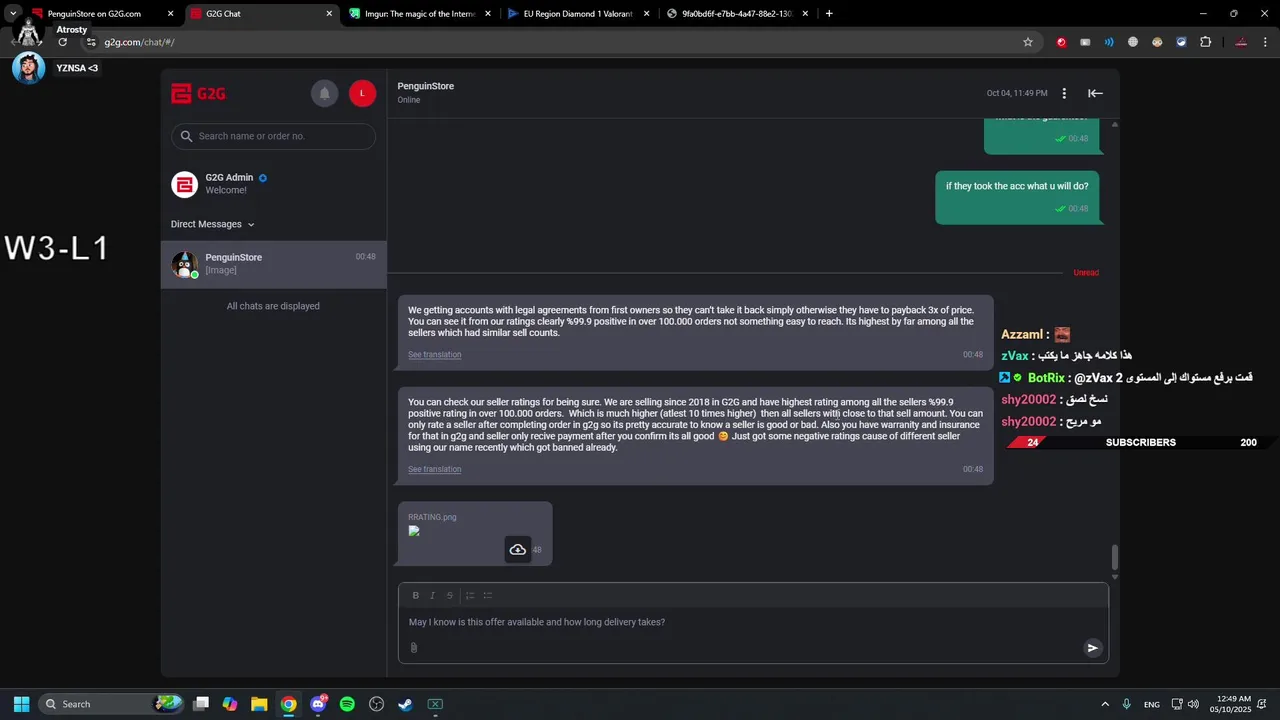Click the chat scrollbar up arrow
Image resolution: width=1280 pixels, height=720 pixels.
click(x=1115, y=124)
